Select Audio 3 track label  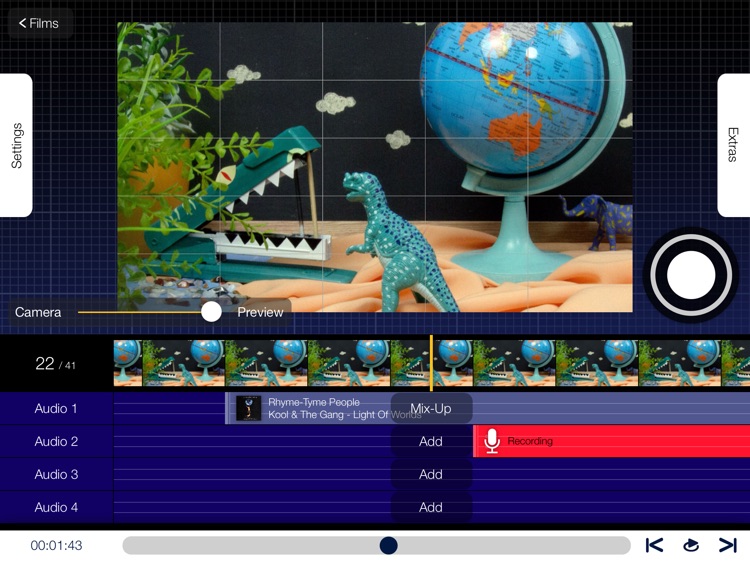pyautogui.click(x=56, y=475)
